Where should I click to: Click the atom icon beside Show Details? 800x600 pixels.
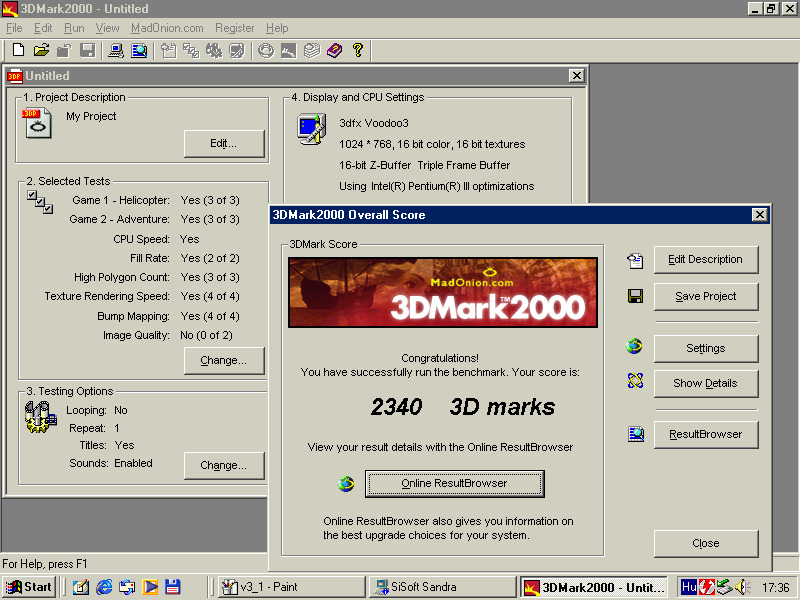click(x=635, y=381)
